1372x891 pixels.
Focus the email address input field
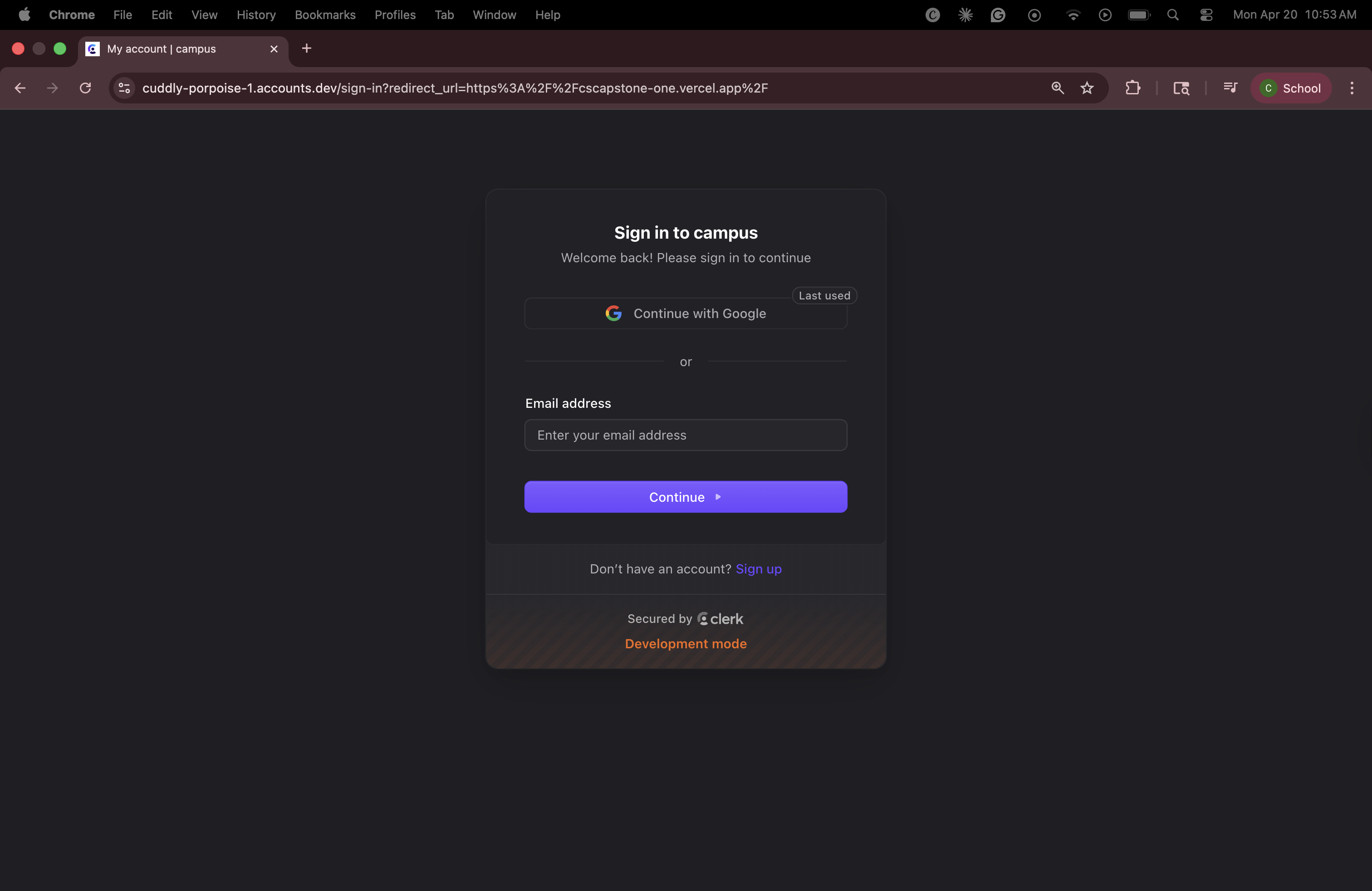point(686,435)
